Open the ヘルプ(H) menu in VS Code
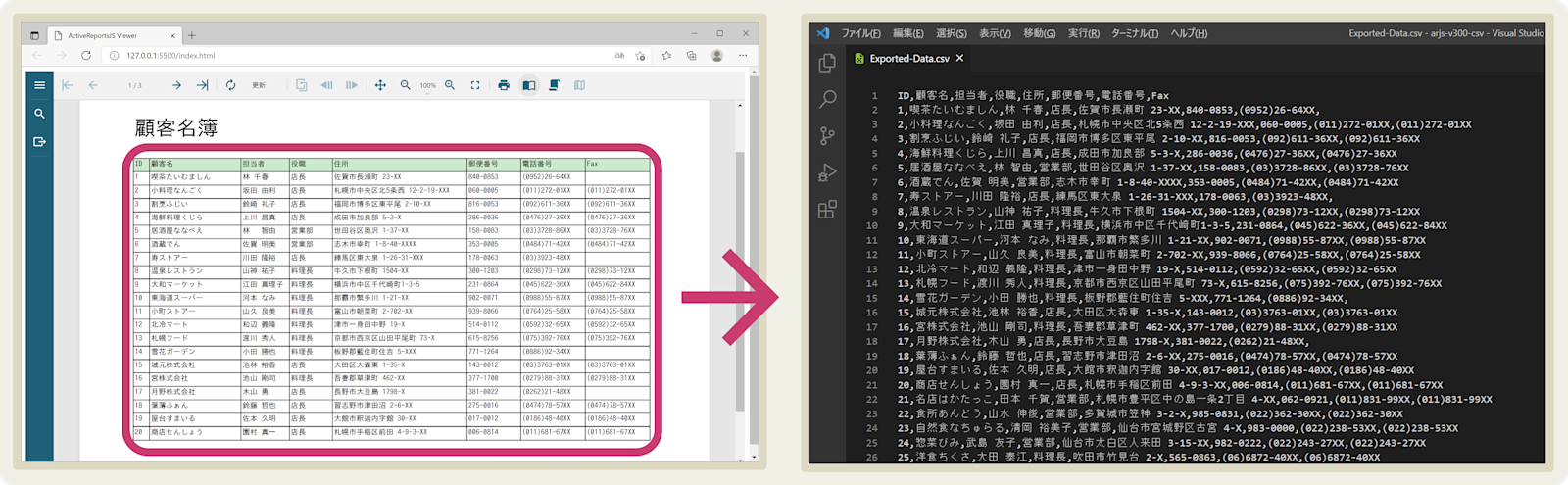Viewport: 1568px width, 485px height. point(1189,33)
